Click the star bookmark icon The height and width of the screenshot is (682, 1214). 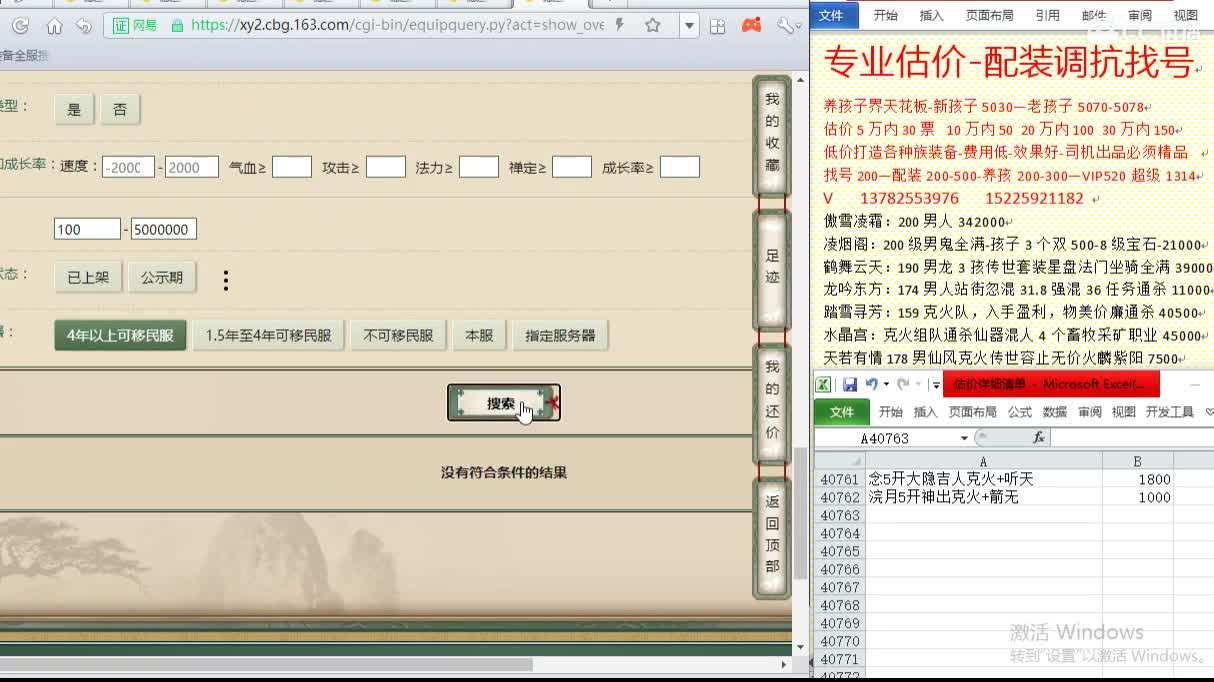pos(653,25)
